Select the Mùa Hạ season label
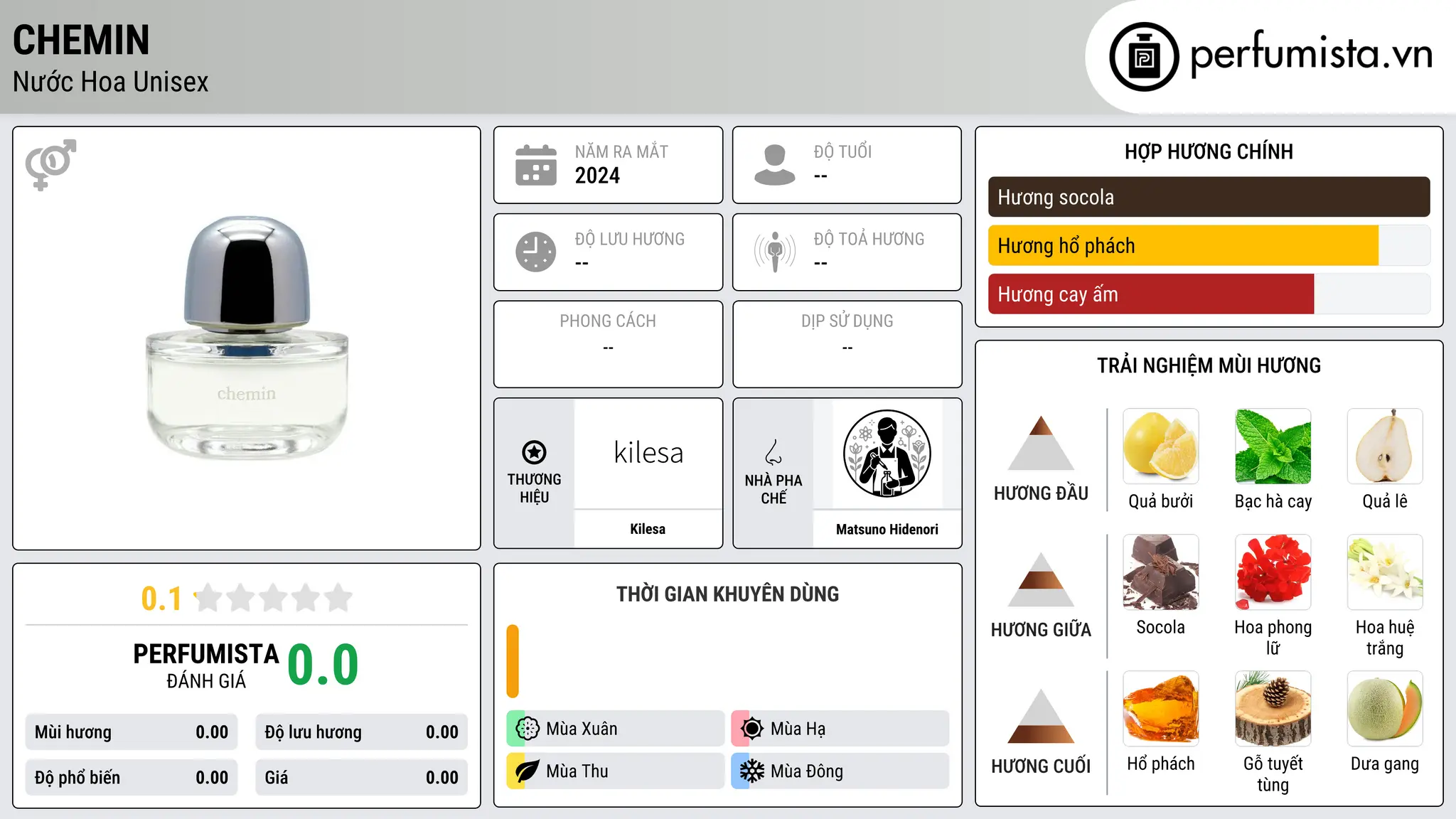Viewport: 1456px width, 819px height. [798, 729]
